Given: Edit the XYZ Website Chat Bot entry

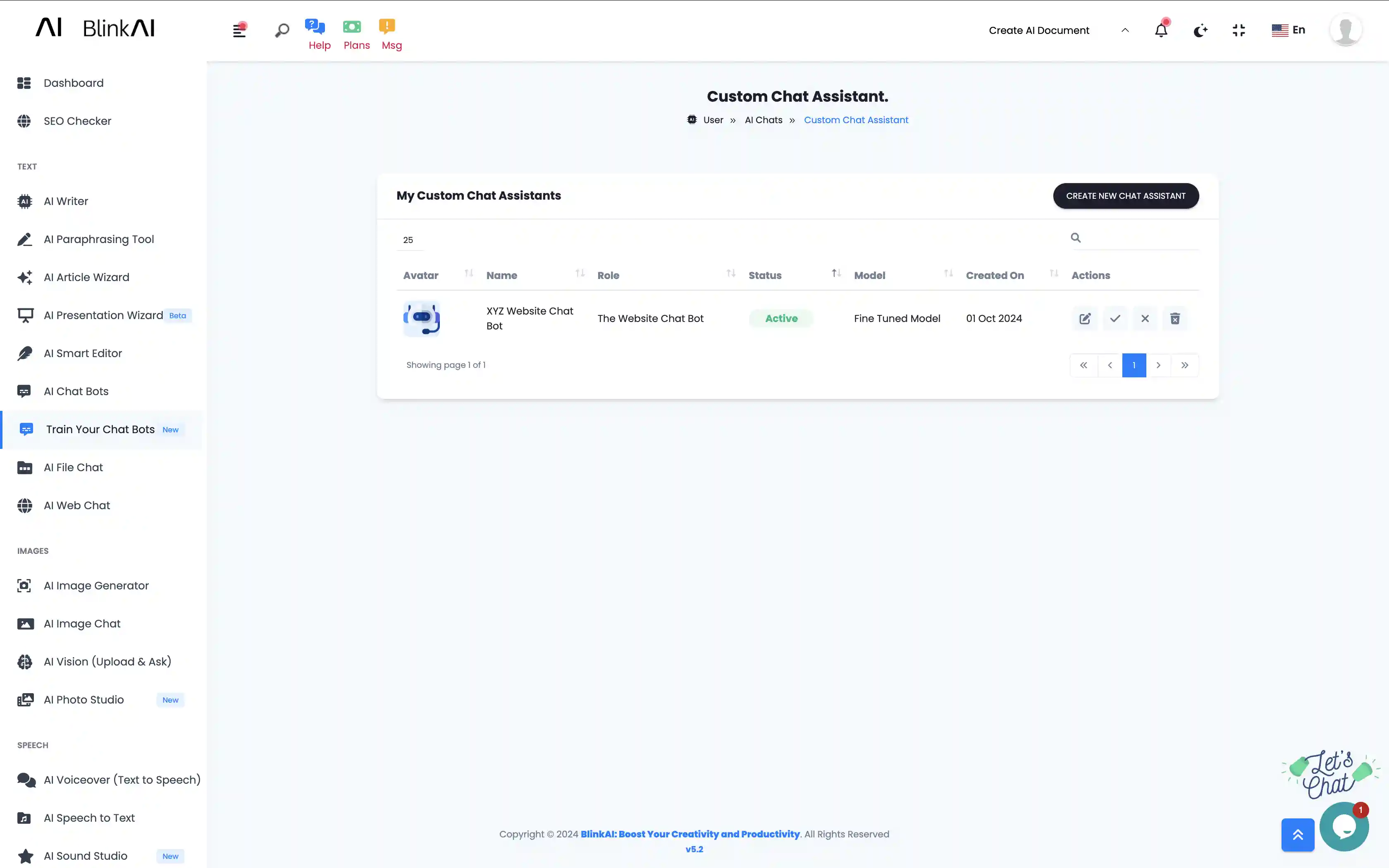Looking at the screenshot, I should [x=1084, y=318].
